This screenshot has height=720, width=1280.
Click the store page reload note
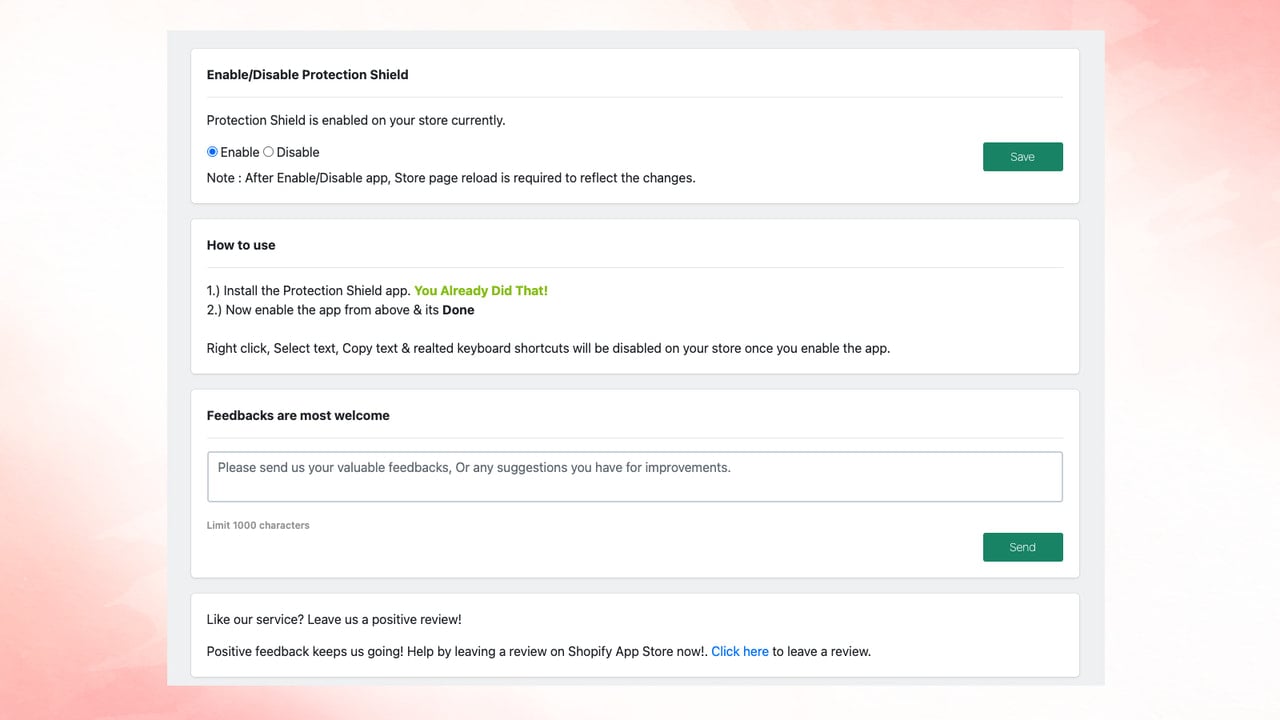[x=451, y=178]
